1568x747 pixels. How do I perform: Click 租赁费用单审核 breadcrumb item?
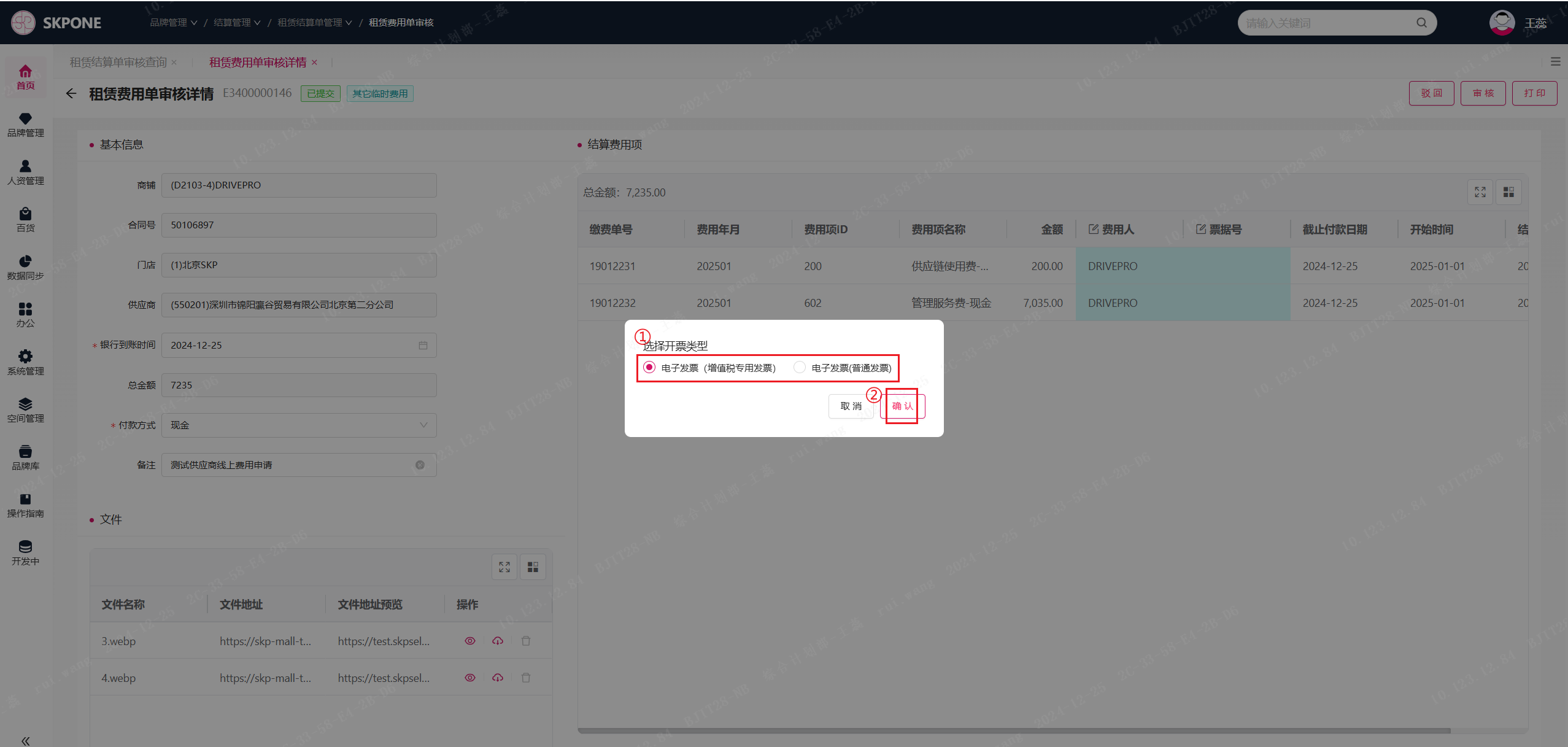pyautogui.click(x=401, y=23)
